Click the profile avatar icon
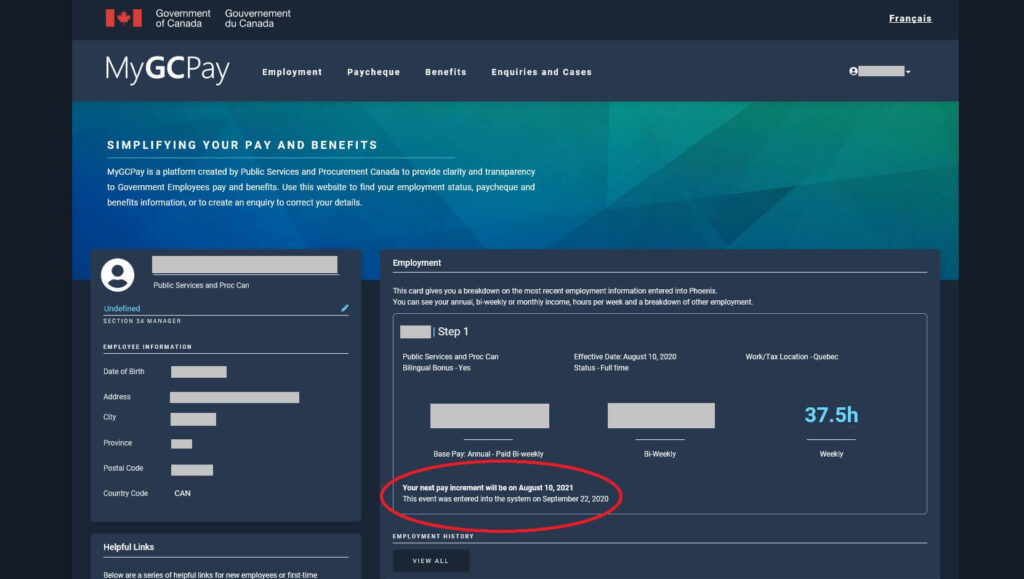 tap(118, 275)
